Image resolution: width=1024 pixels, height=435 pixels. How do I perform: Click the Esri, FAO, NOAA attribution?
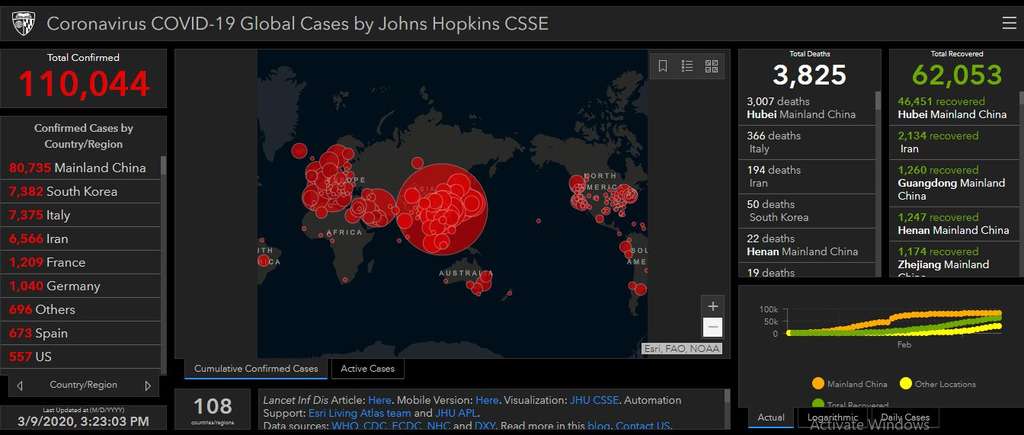click(681, 349)
